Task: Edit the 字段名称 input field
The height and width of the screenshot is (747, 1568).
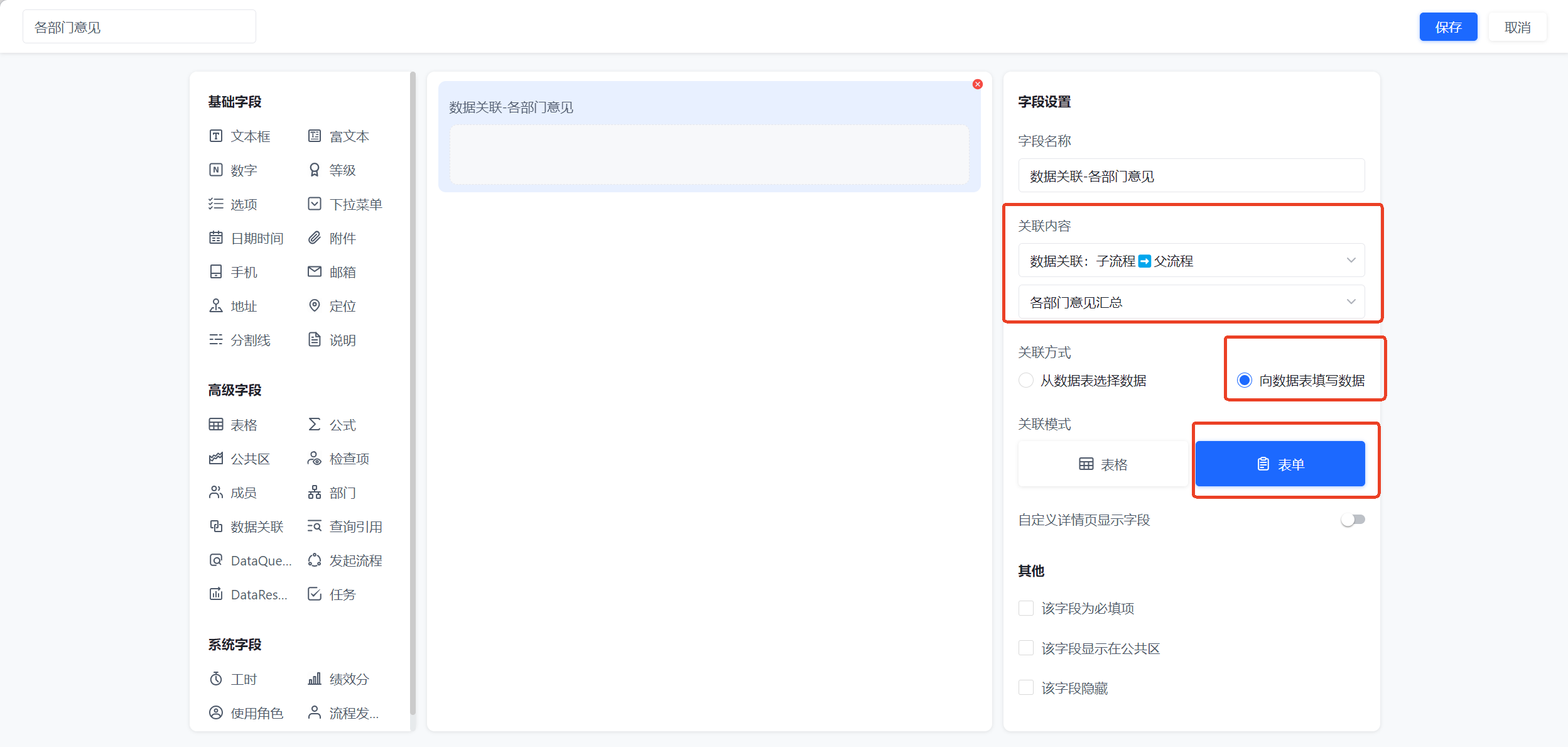Action: [x=1191, y=175]
